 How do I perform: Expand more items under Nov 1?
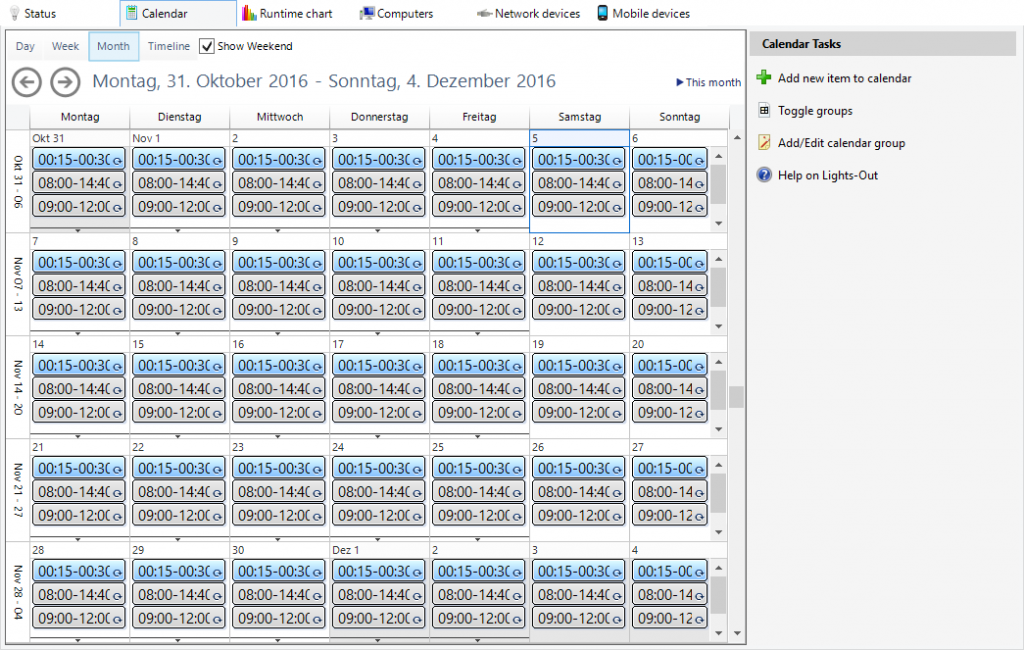click(178, 231)
